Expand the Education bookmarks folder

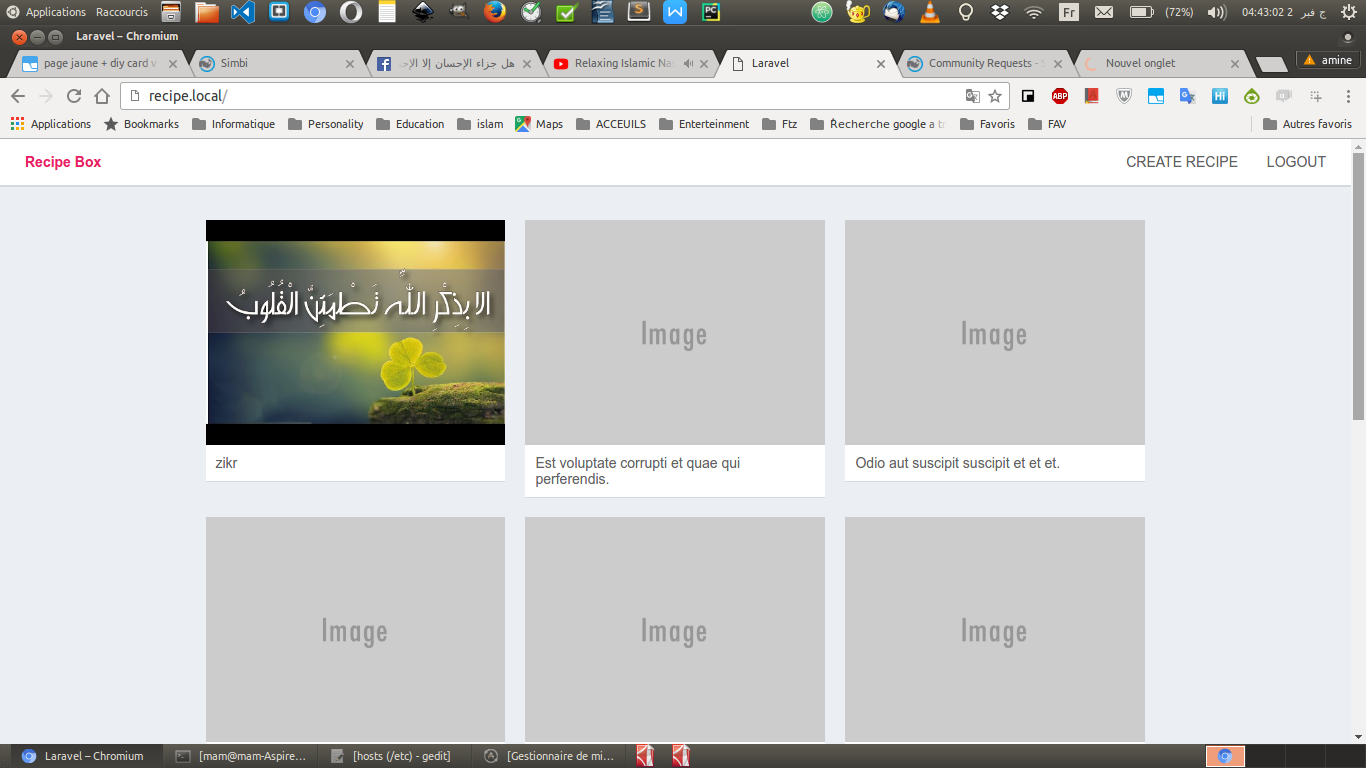[409, 124]
